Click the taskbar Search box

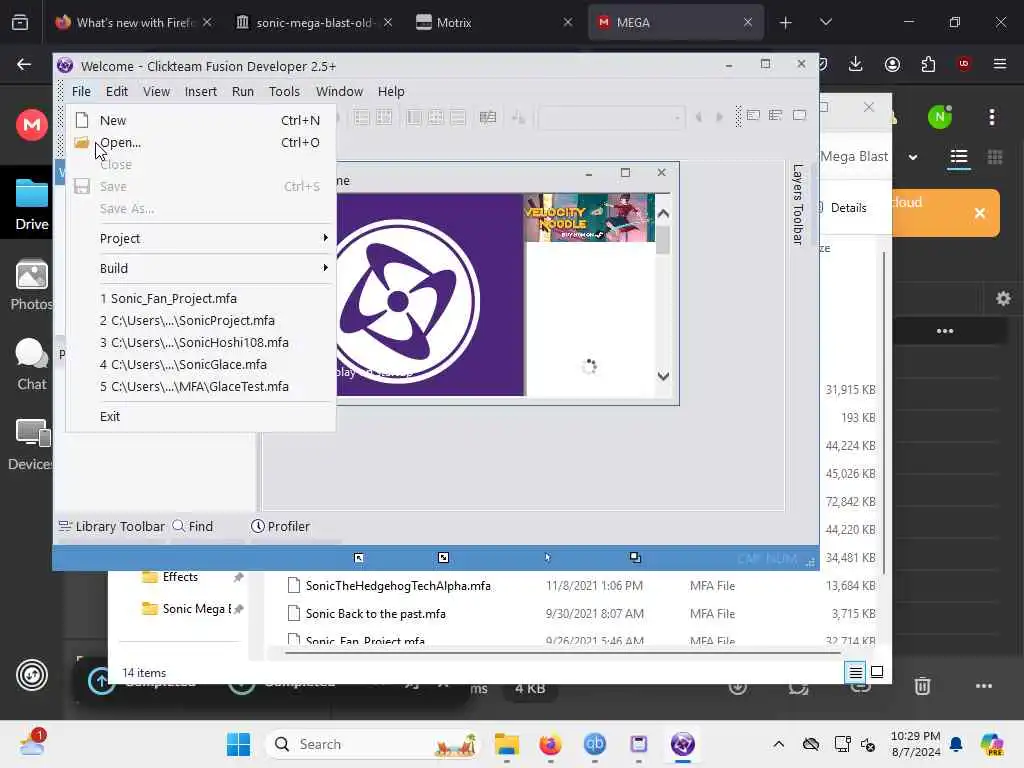pos(373,744)
